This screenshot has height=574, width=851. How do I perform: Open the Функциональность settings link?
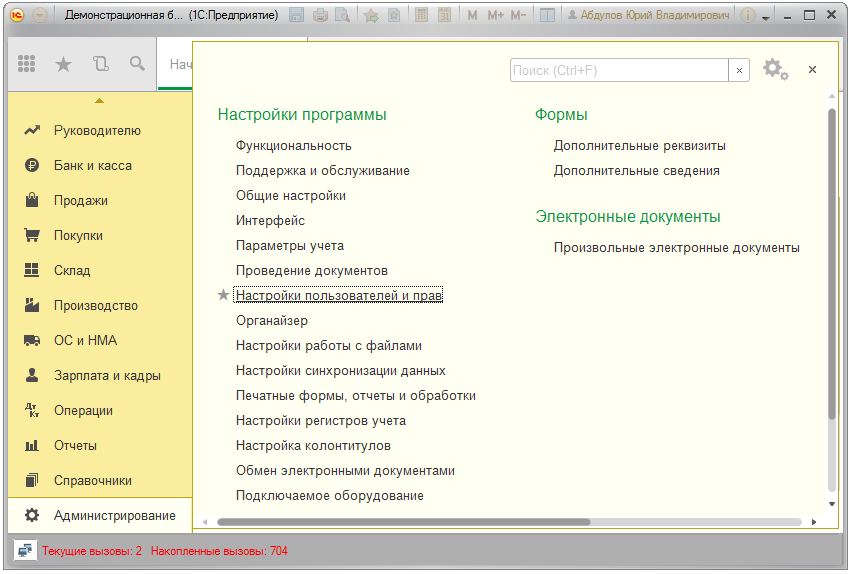pyautogui.click(x=293, y=146)
